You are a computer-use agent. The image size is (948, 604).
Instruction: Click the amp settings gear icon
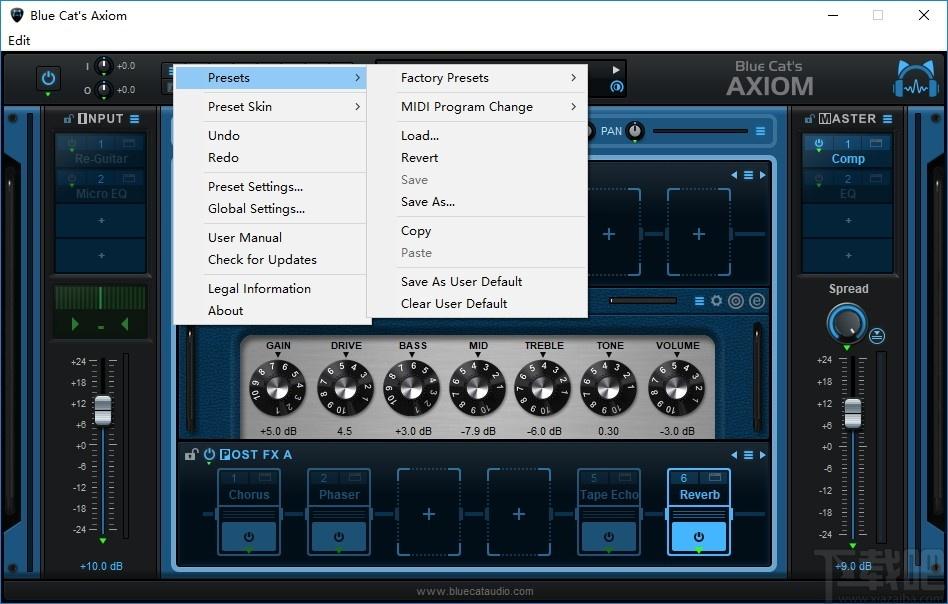716,300
